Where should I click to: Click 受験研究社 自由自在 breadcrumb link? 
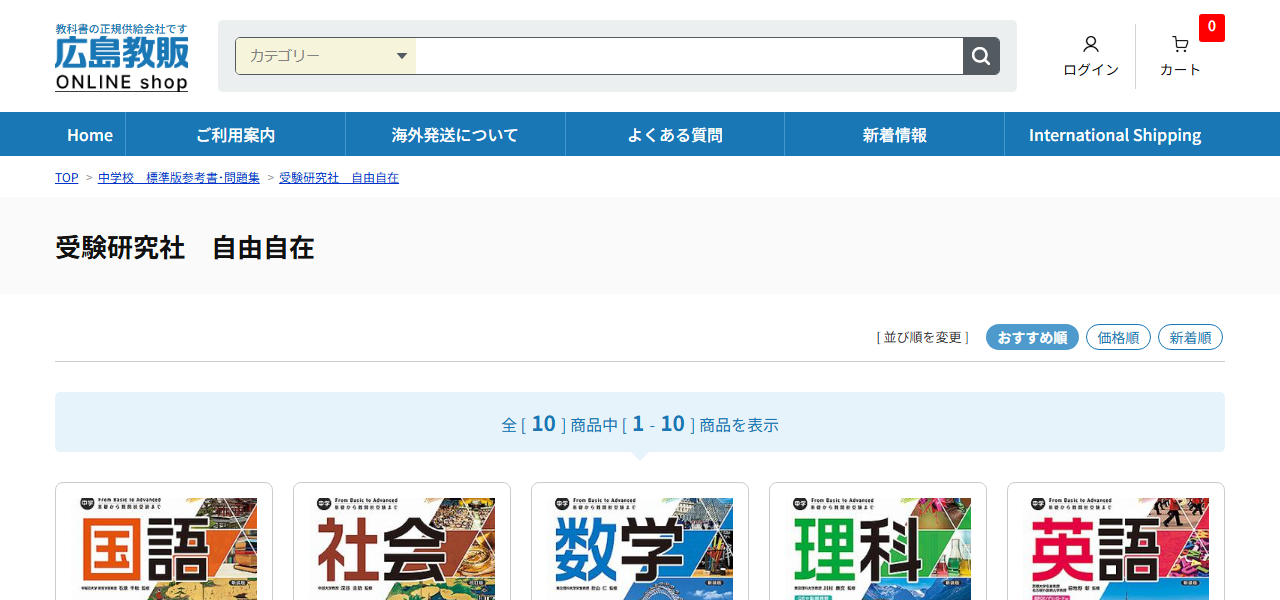click(339, 177)
